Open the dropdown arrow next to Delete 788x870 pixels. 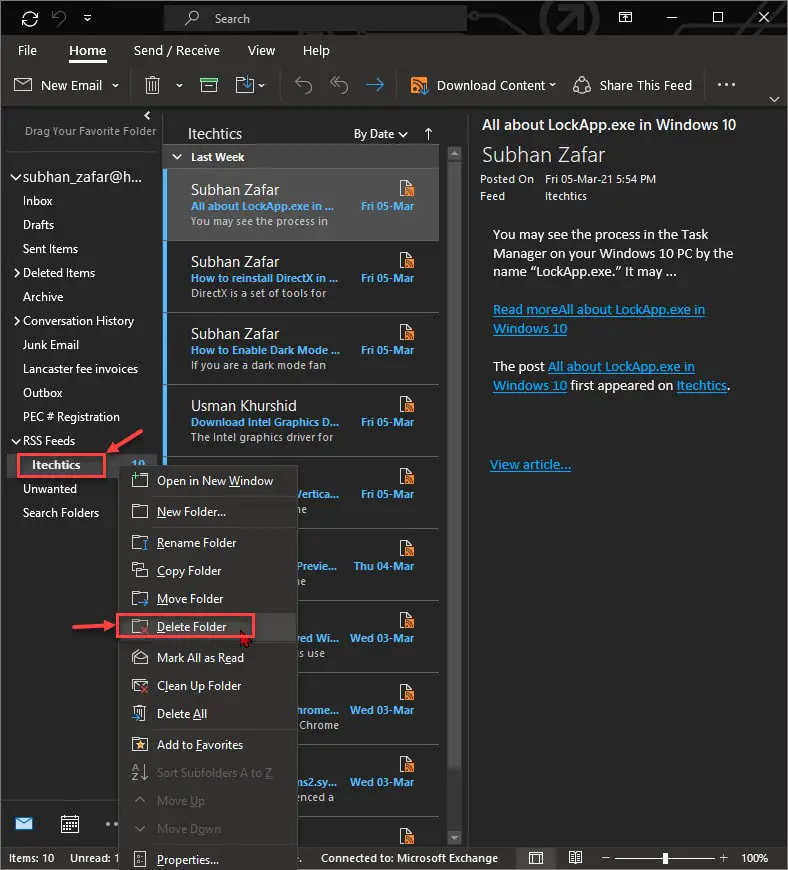pyautogui.click(x=179, y=85)
